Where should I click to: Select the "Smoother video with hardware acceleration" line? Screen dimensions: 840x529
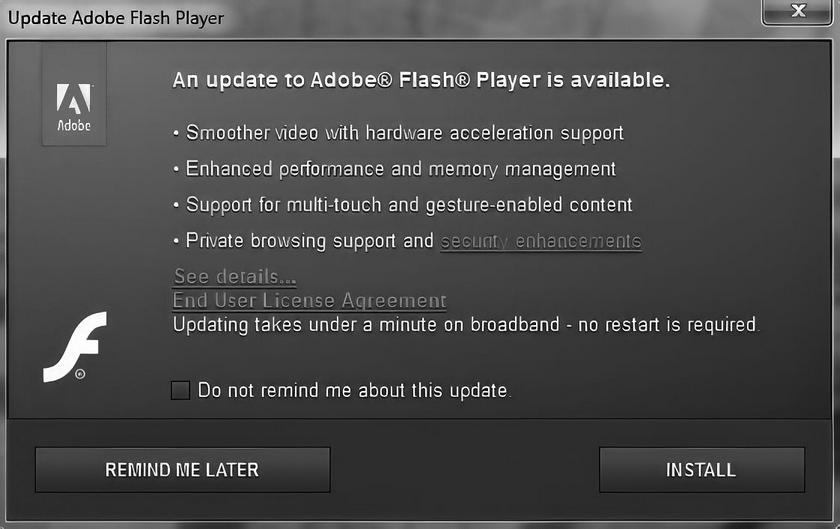tap(404, 133)
